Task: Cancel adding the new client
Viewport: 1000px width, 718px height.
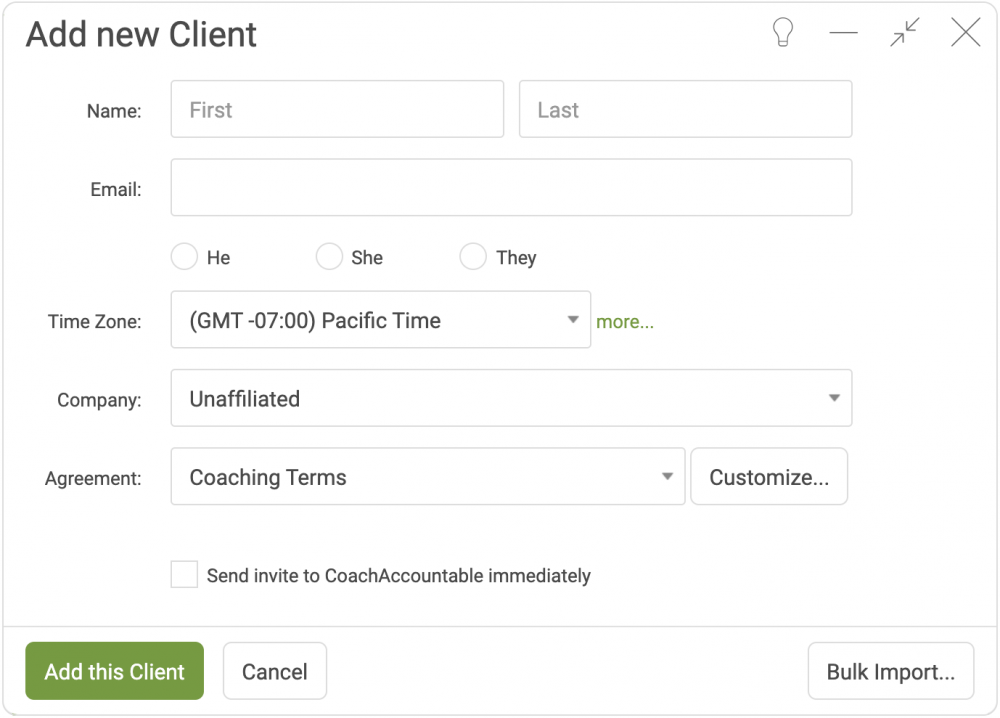Action: pyautogui.click(x=275, y=671)
